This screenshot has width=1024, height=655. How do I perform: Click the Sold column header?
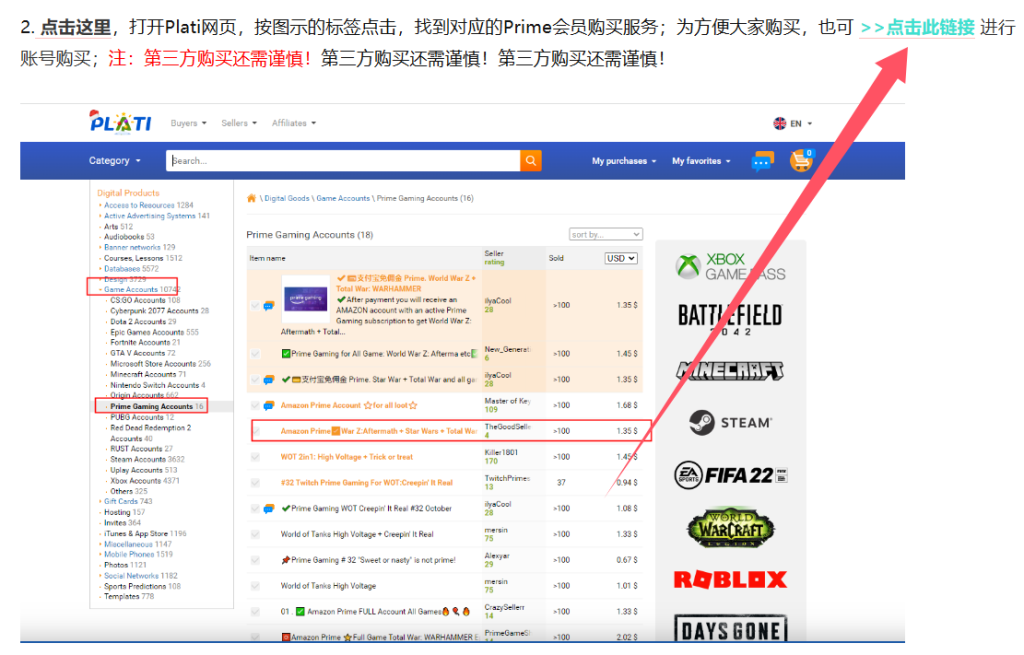click(556, 259)
